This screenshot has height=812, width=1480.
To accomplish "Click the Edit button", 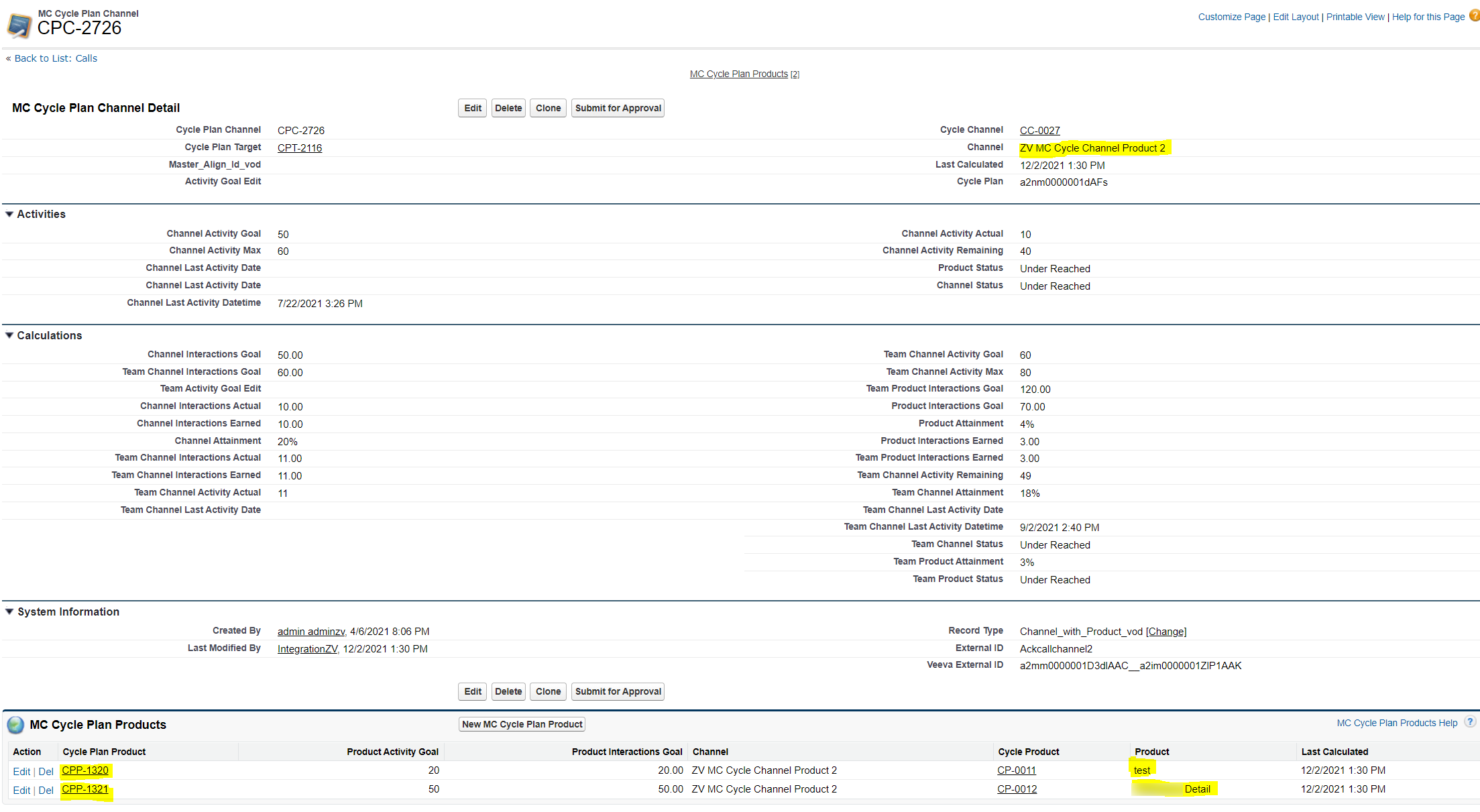I will [x=472, y=107].
